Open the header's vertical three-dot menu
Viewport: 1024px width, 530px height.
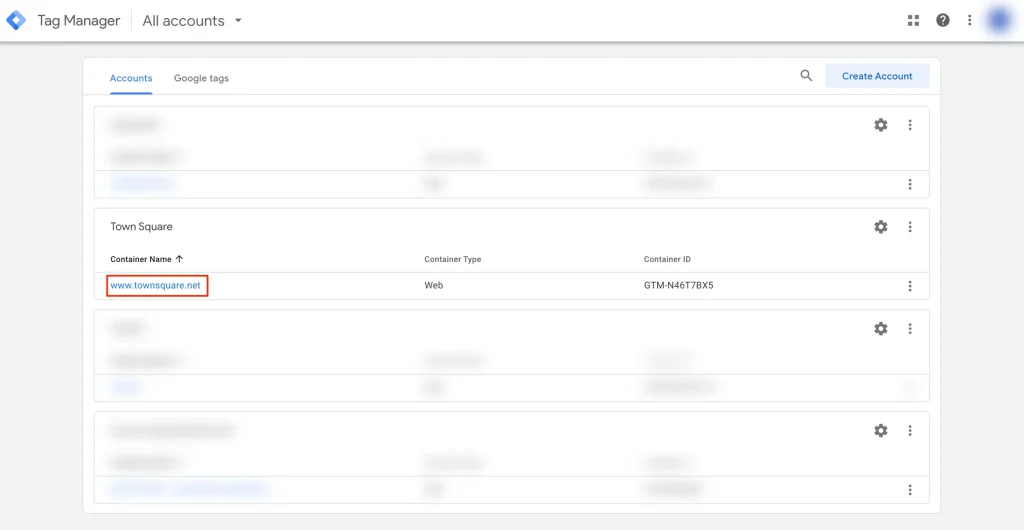coord(970,20)
